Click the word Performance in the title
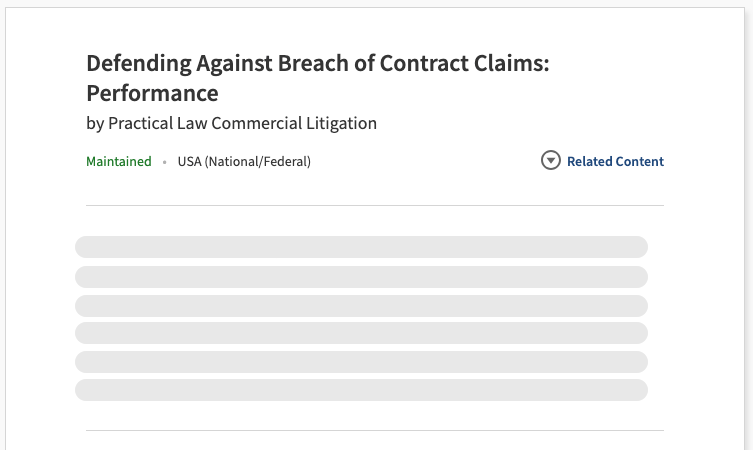 [x=152, y=94]
